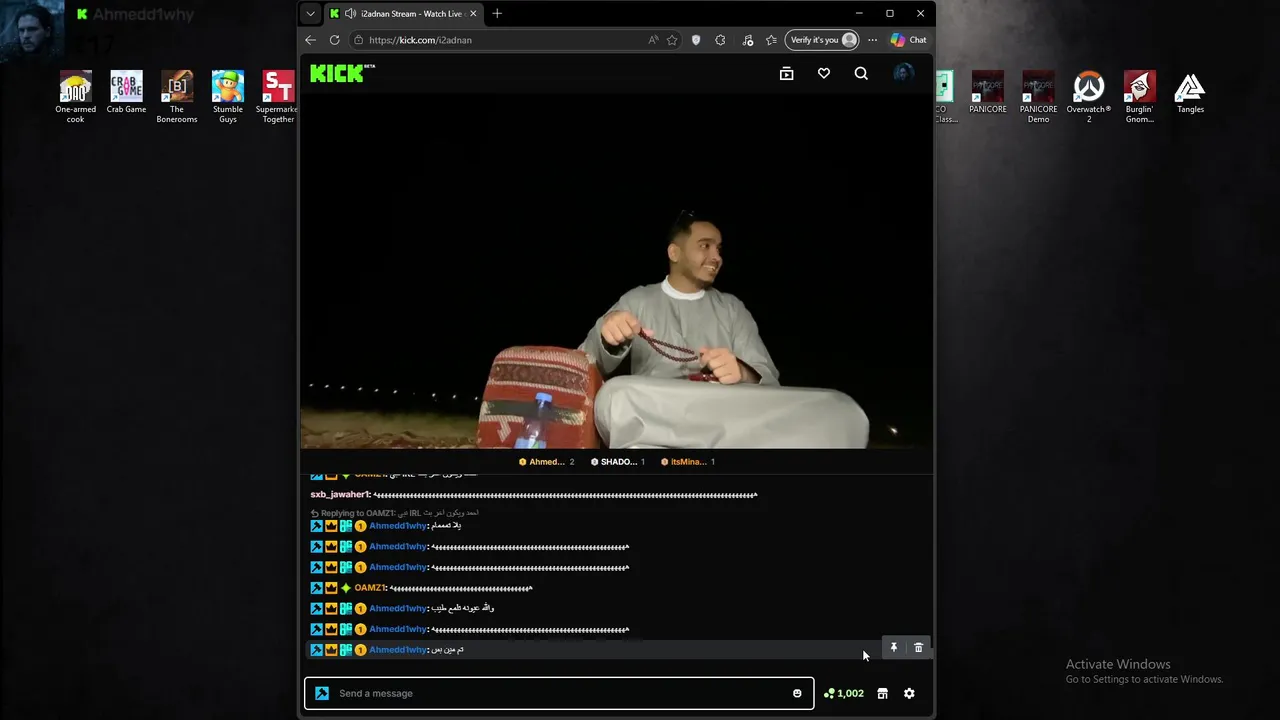Click the Supermarket Together desktop icon

tap(277, 96)
